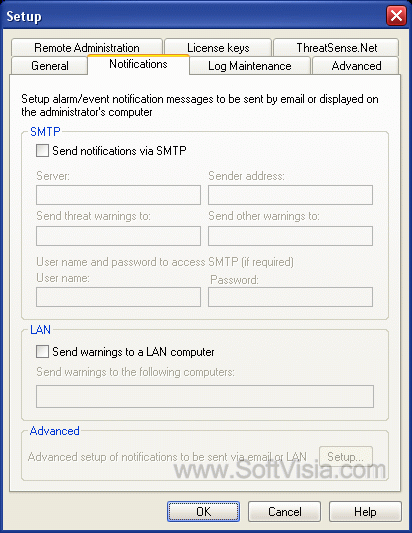Switch to the Remote Administration tab

[87, 48]
